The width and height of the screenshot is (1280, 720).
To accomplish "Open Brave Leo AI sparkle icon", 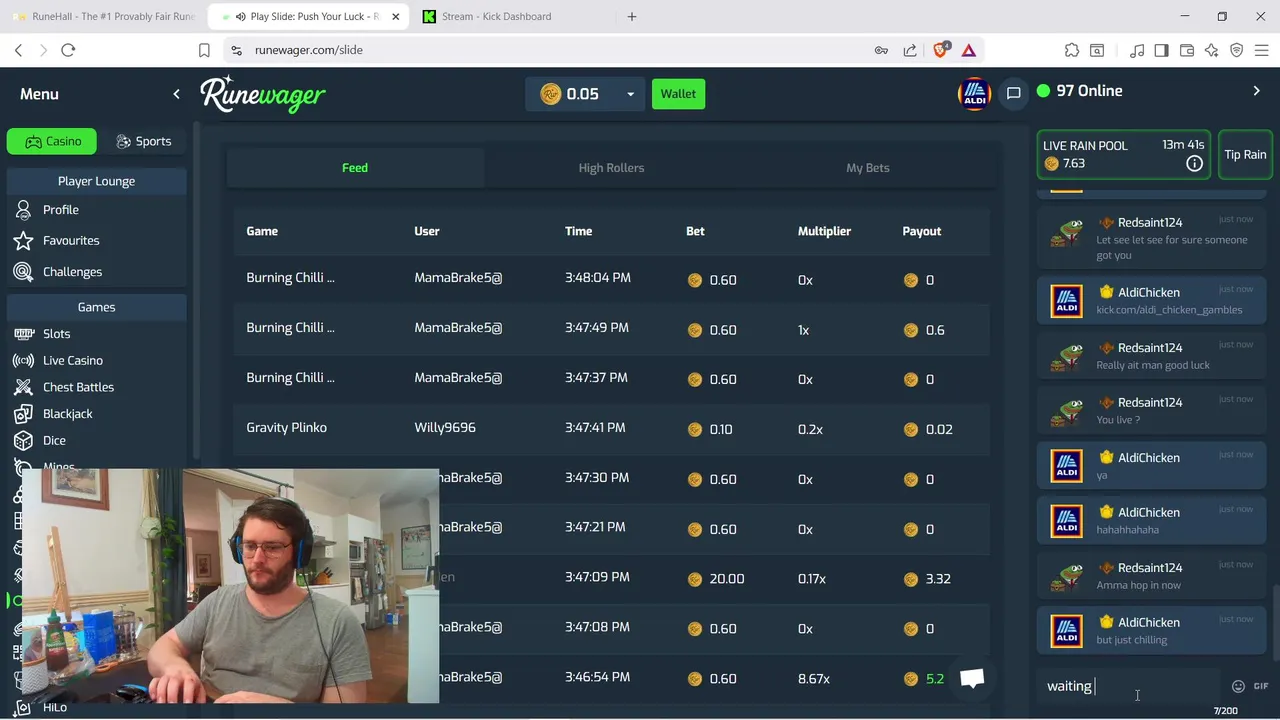I will tap(1212, 50).
